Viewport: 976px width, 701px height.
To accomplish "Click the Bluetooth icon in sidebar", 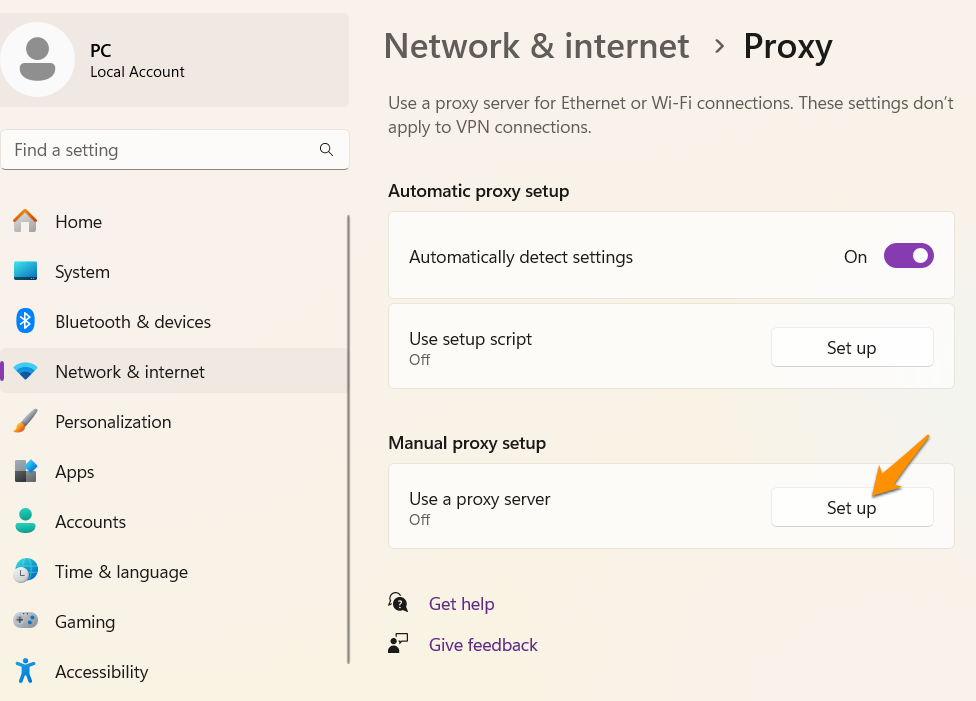I will [25, 321].
